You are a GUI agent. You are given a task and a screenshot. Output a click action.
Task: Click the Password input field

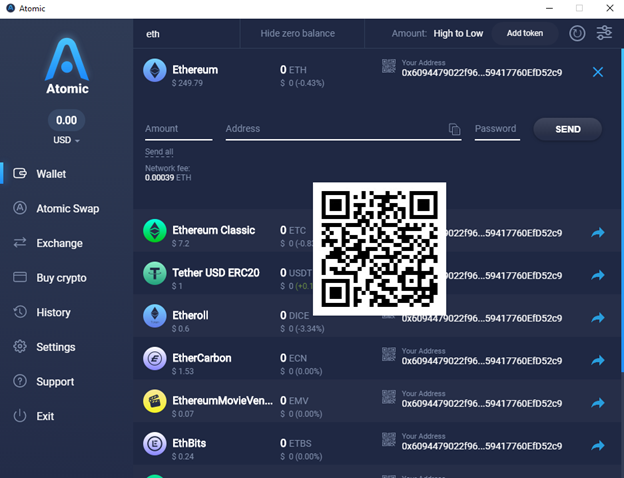coord(497,129)
